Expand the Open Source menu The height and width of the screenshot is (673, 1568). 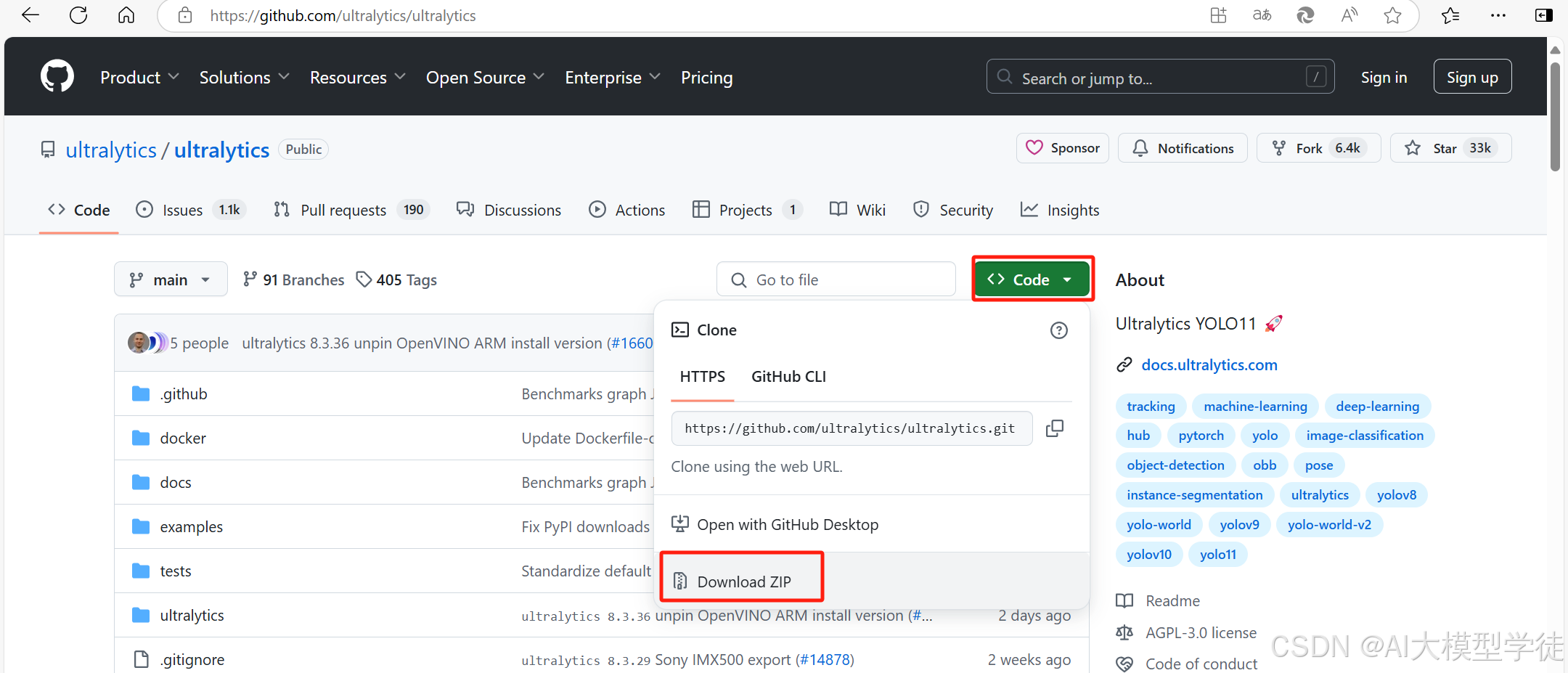point(485,77)
